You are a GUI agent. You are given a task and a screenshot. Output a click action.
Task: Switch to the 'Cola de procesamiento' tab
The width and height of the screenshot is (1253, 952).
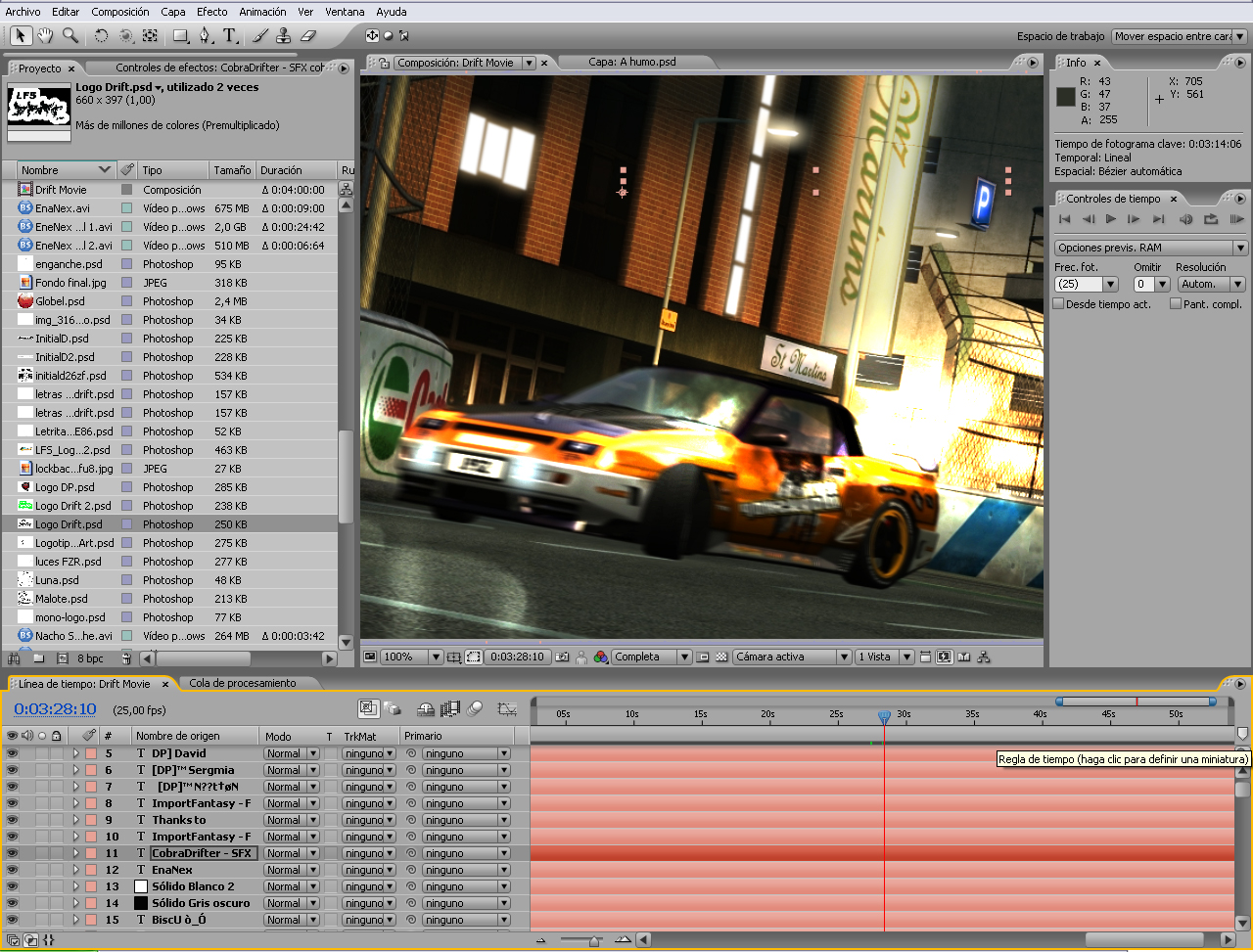pyautogui.click(x=243, y=683)
